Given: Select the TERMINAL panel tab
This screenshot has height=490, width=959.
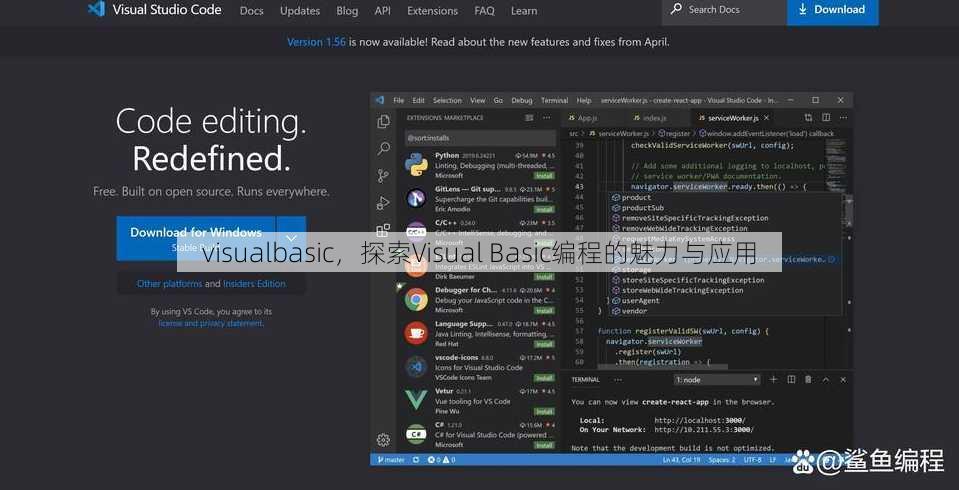Looking at the screenshot, I should pos(585,380).
